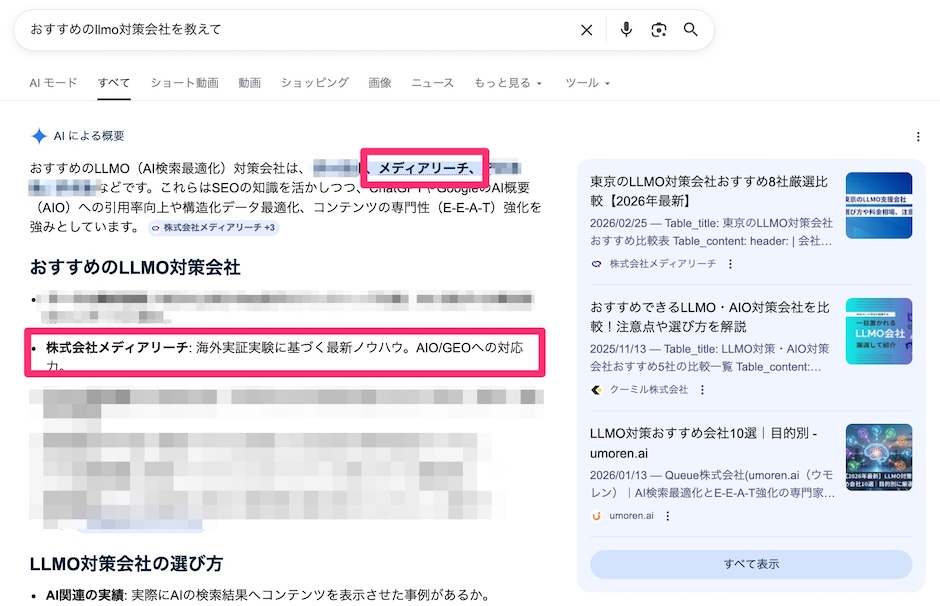The height and width of the screenshot is (606, 940).
Task: Switch to the 画像 tab
Action: (x=379, y=83)
